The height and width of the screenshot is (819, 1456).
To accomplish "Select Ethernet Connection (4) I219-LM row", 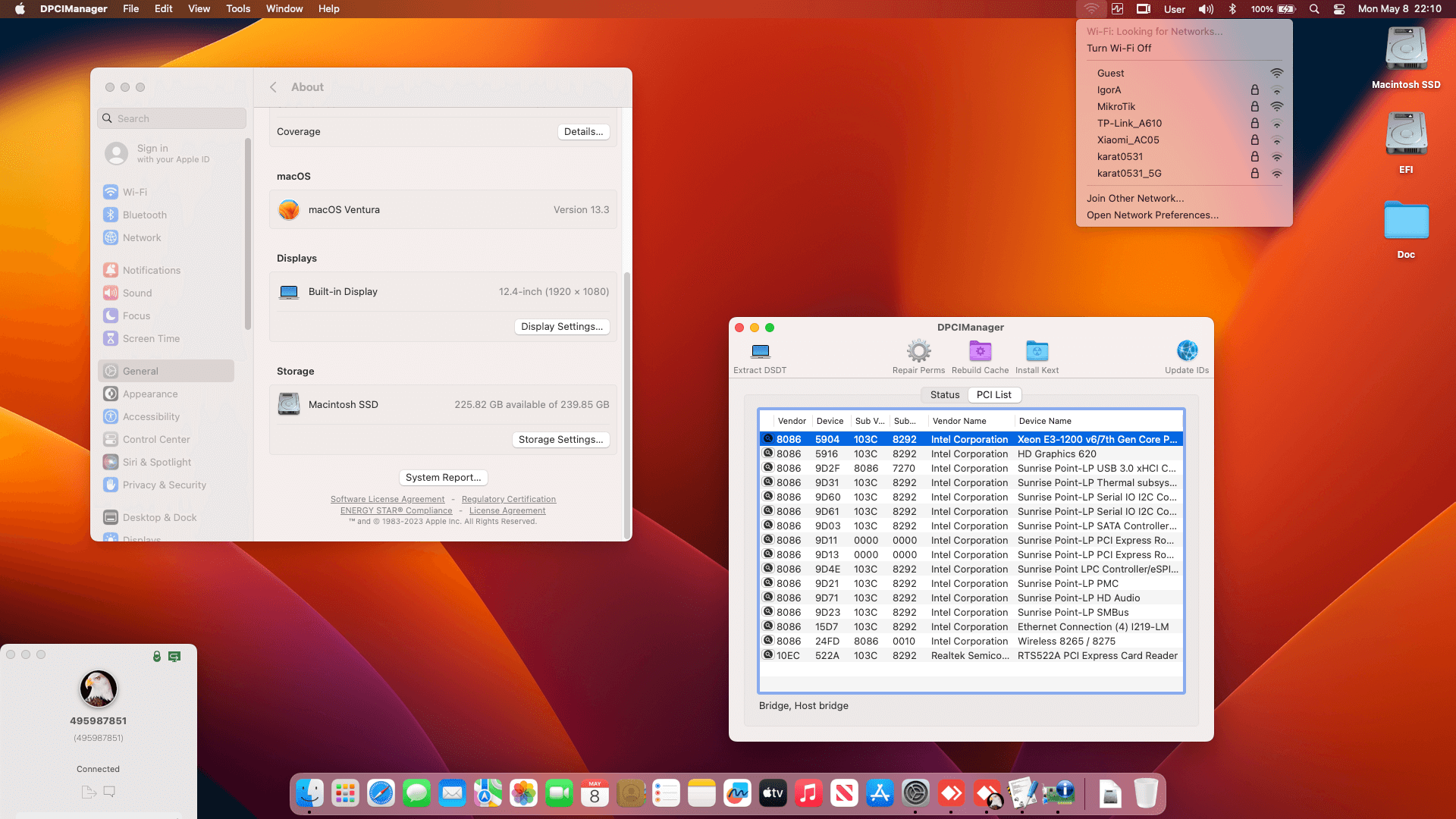I will coord(971,627).
